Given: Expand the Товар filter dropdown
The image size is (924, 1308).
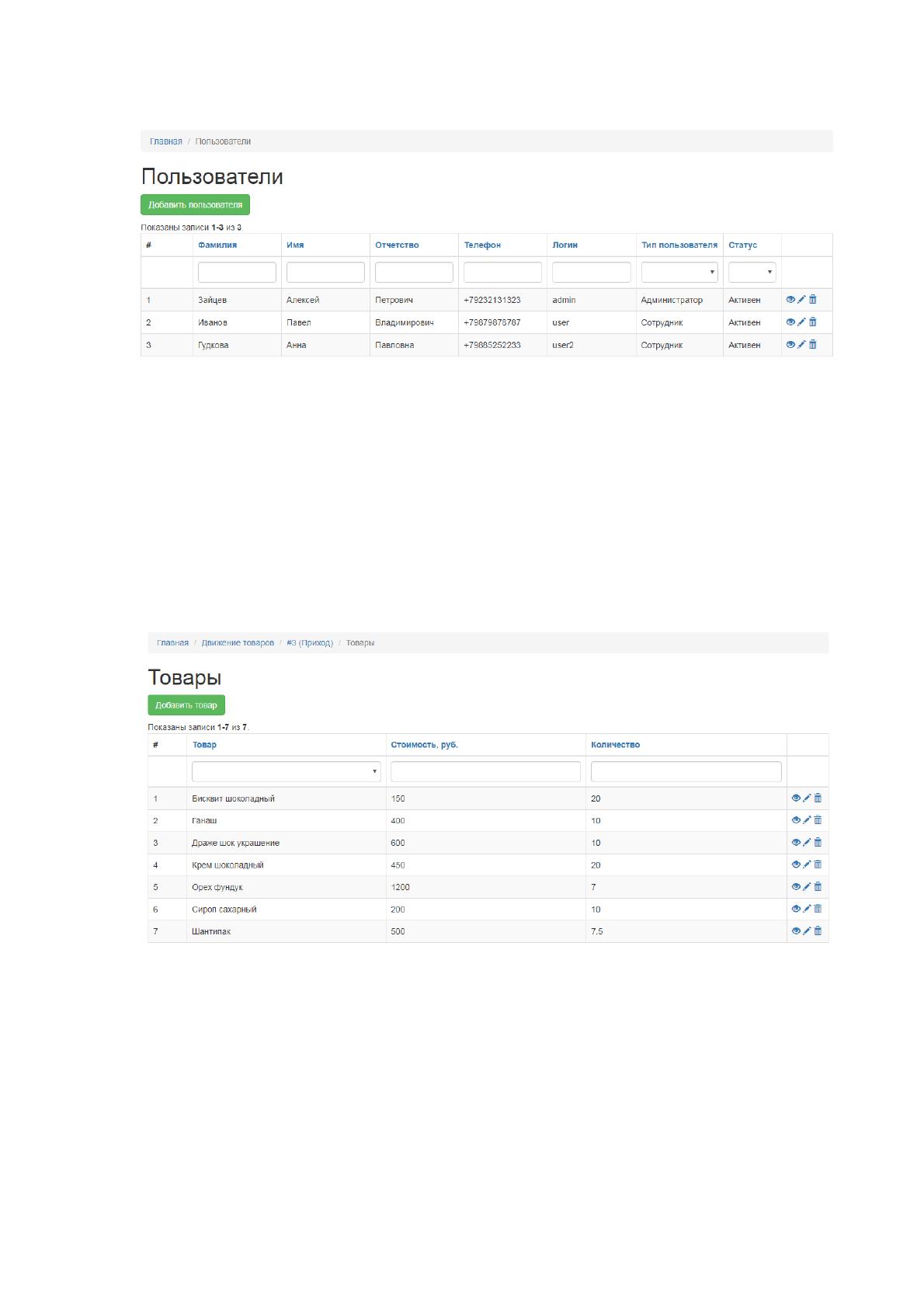Looking at the screenshot, I should pyautogui.click(x=287, y=771).
